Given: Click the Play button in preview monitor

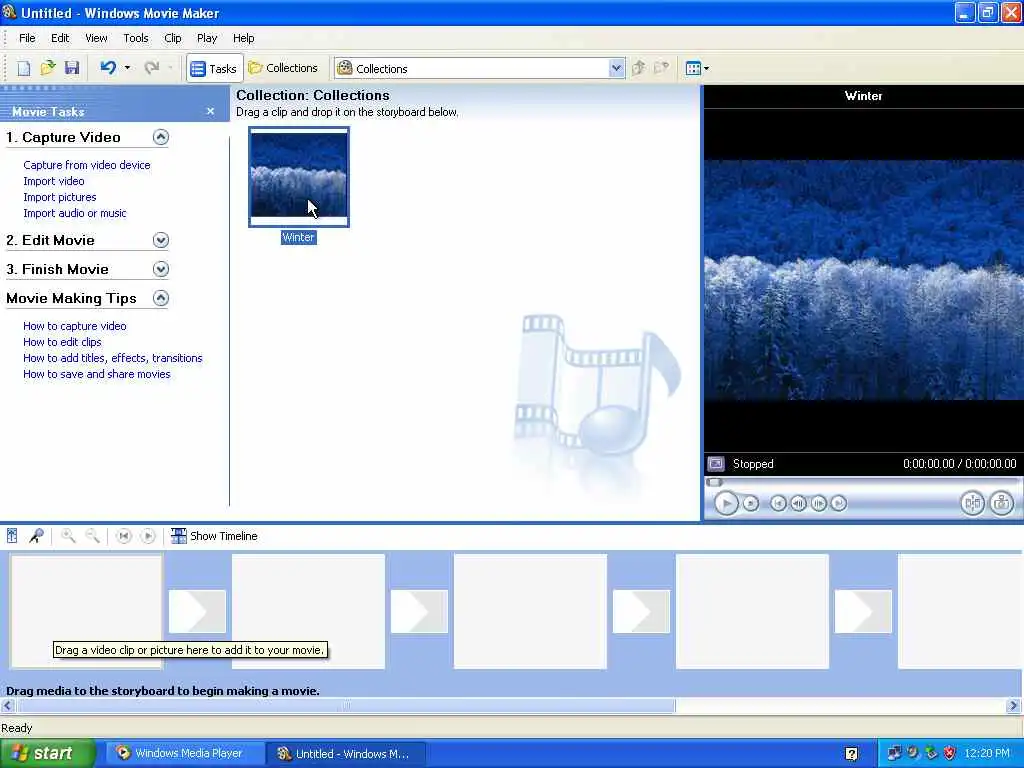Looking at the screenshot, I should [726, 504].
